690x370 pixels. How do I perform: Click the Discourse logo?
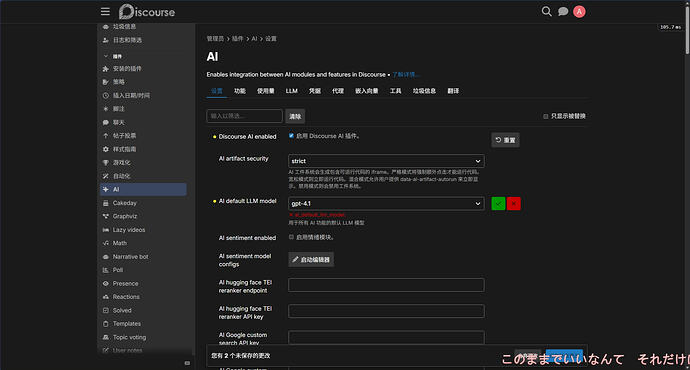[x=147, y=12]
